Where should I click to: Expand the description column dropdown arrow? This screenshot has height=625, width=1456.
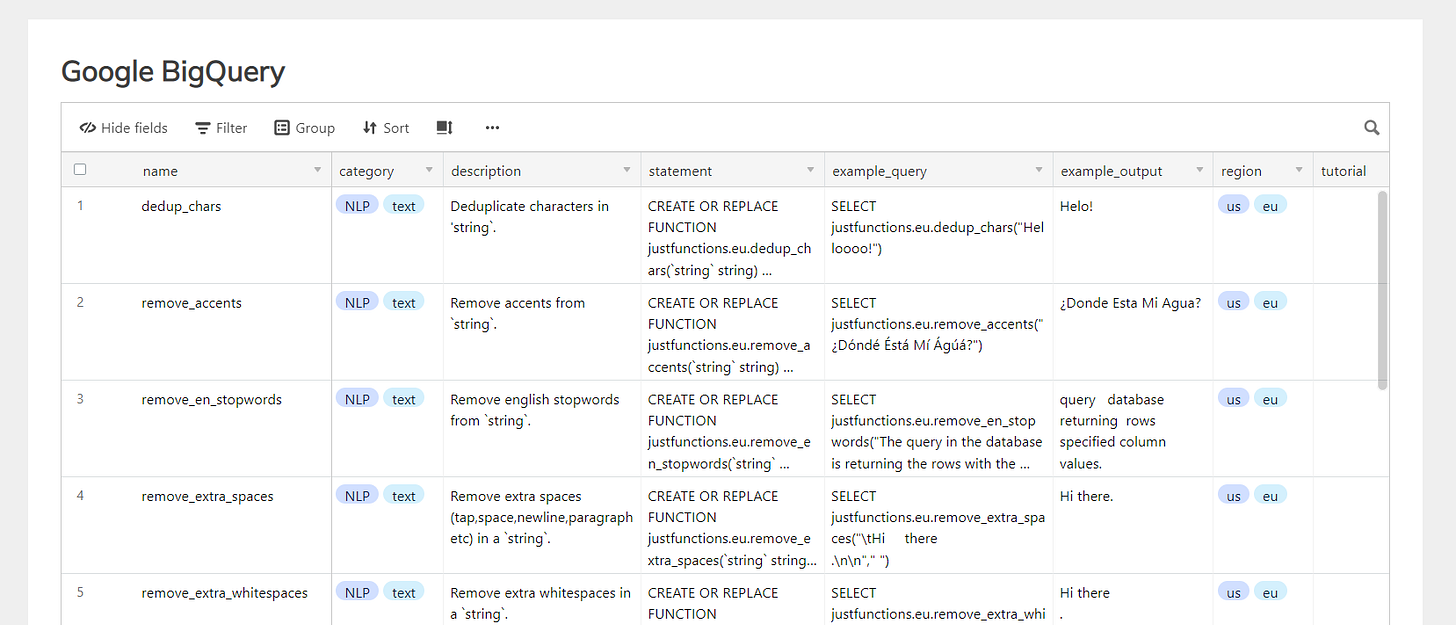(x=627, y=170)
